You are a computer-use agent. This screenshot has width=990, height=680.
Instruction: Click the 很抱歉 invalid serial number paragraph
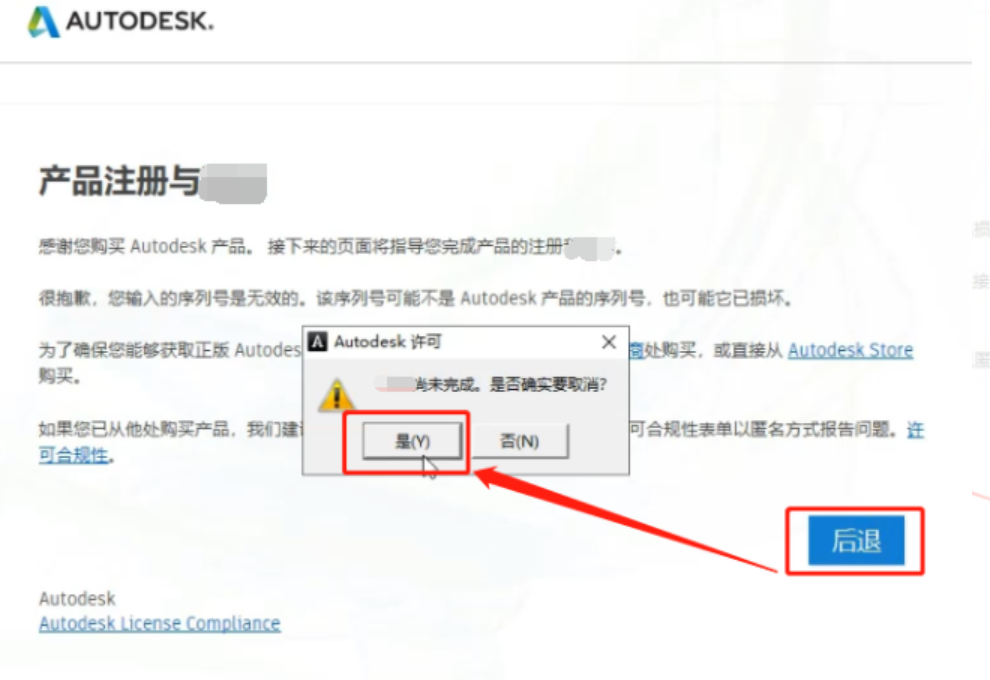point(416,297)
